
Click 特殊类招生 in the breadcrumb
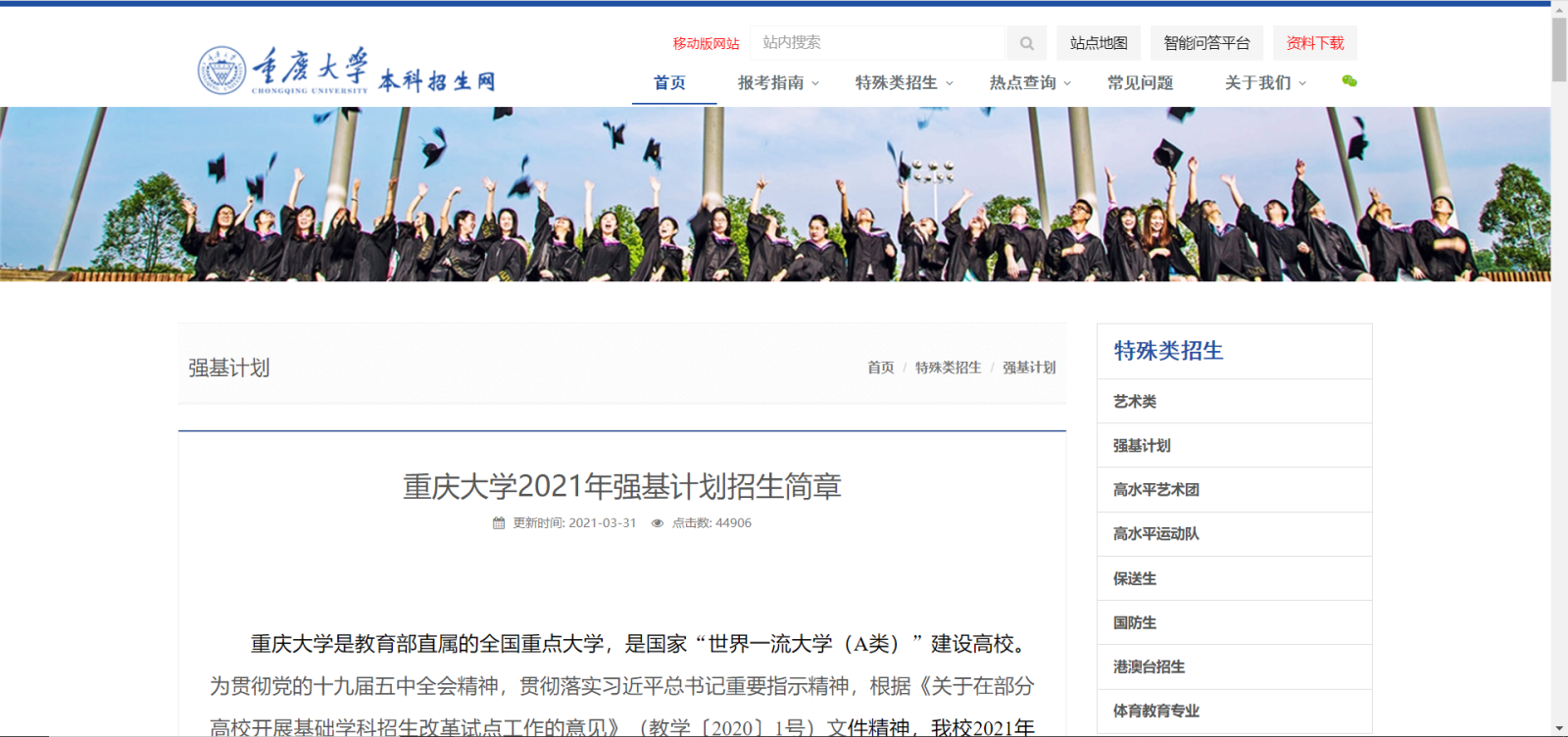948,368
